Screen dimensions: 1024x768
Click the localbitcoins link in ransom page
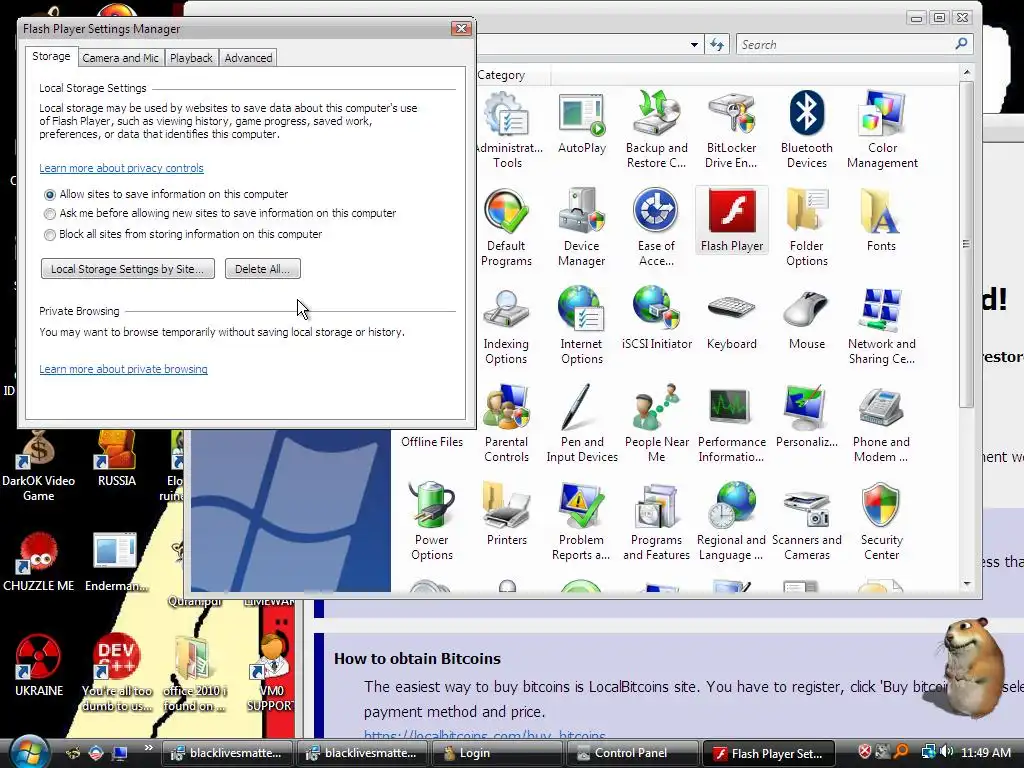(x=485, y=736)
